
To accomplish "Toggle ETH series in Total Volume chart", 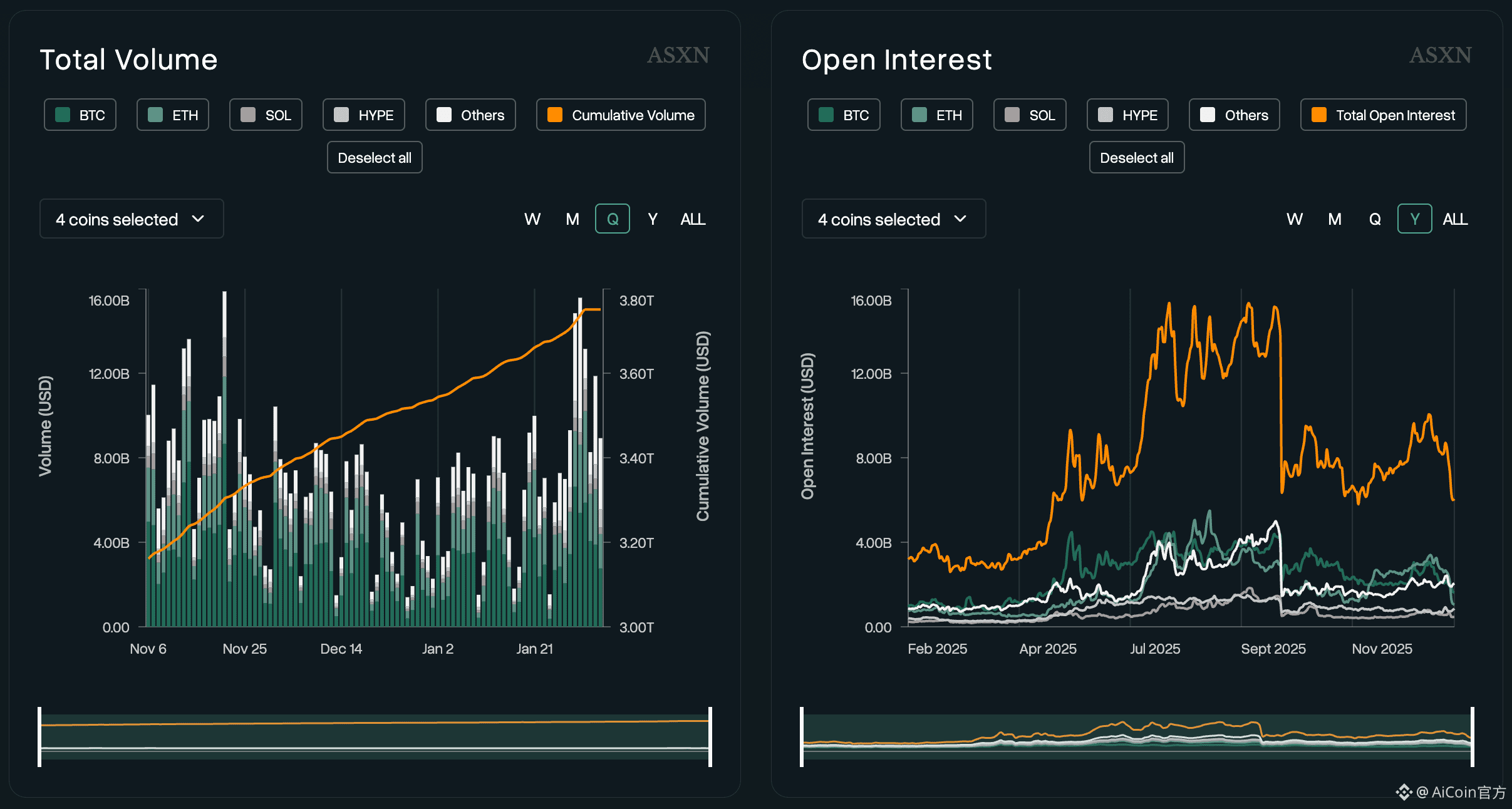I will click(173, 115).
